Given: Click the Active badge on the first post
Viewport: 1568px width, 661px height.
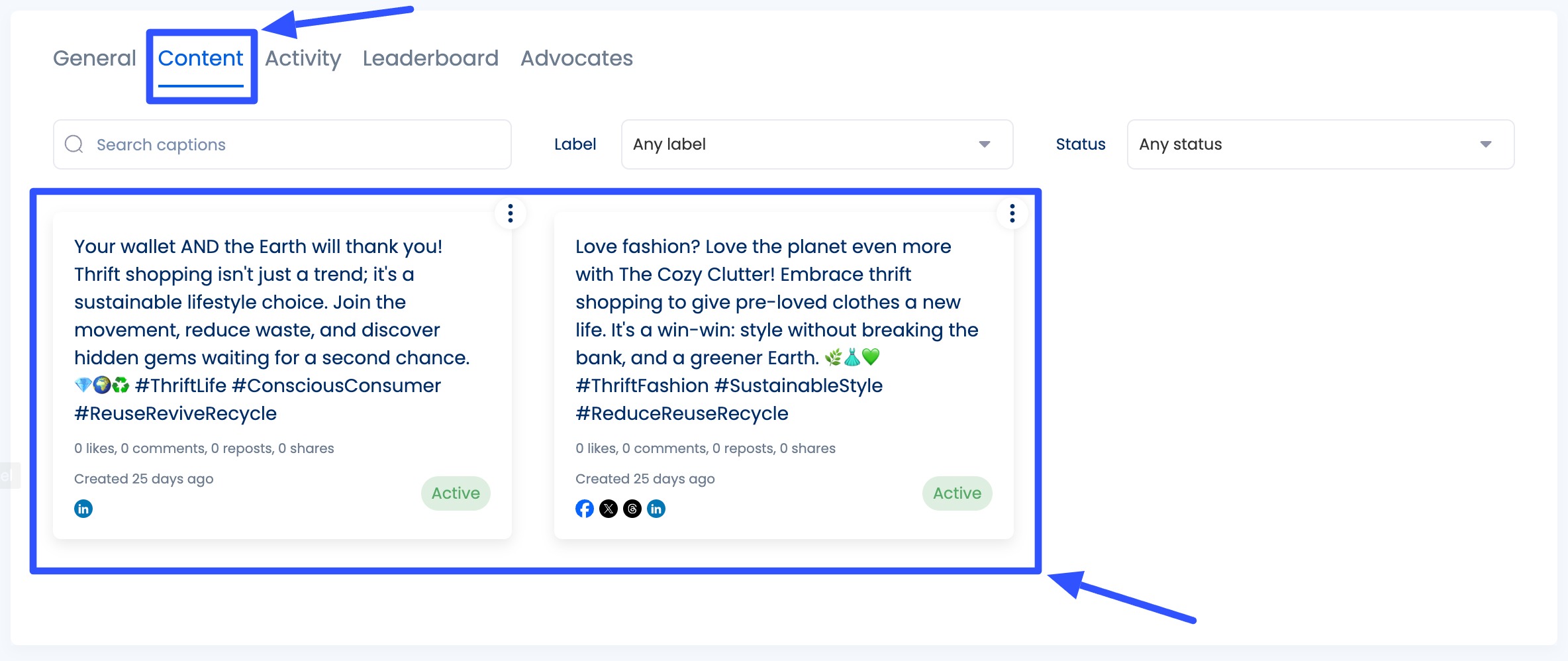Looking at the screenshot, I should pos(456,493).
